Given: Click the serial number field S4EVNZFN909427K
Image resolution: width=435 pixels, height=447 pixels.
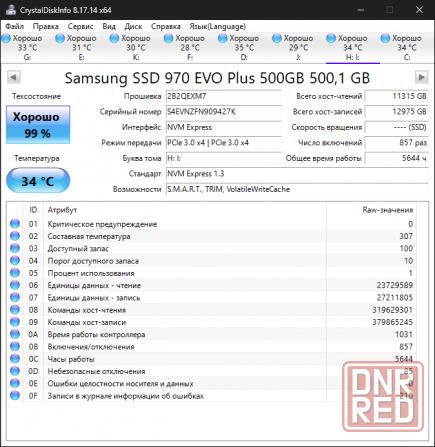Looking at the screenshot, I should tap(224, 112).
